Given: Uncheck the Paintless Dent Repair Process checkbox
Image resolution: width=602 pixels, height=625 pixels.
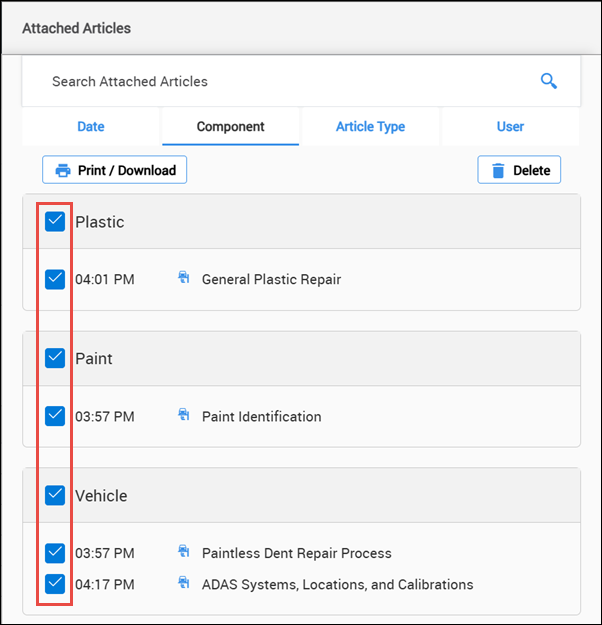Looking at the screenshot, I should (x=55, y=553).
